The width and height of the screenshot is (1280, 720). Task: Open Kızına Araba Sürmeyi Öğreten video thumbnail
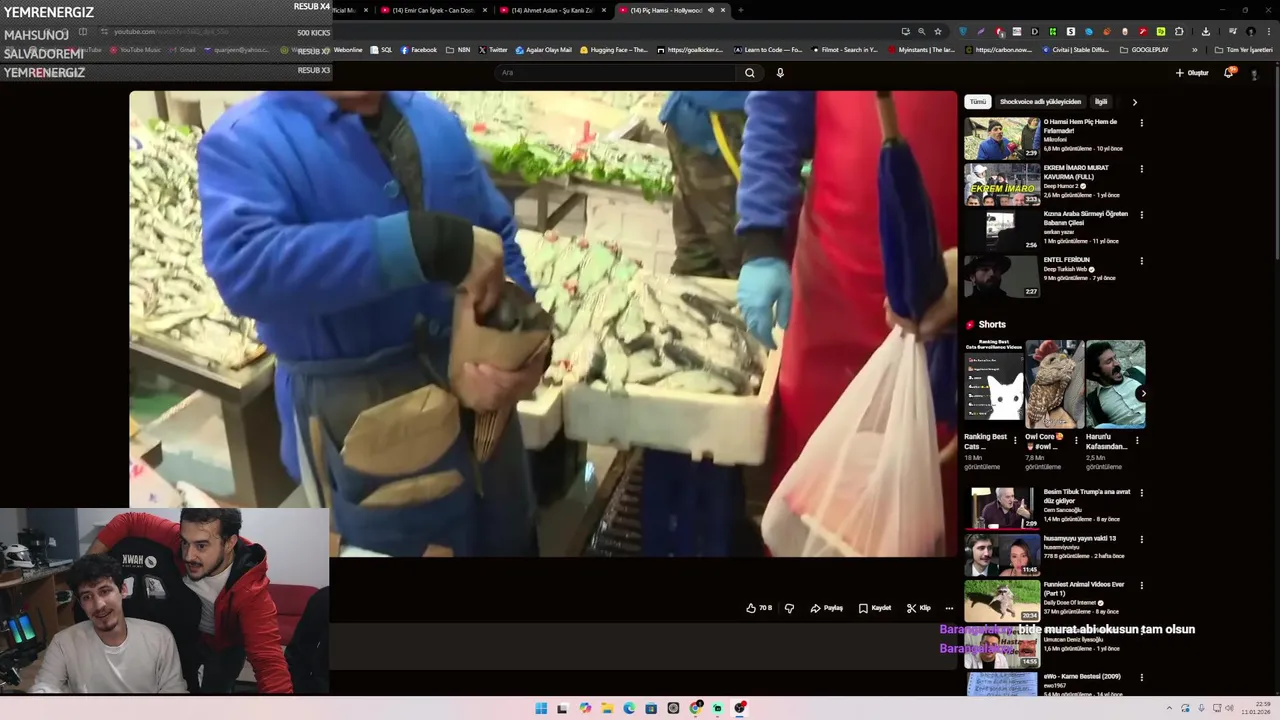click(x=1002, y=231)
